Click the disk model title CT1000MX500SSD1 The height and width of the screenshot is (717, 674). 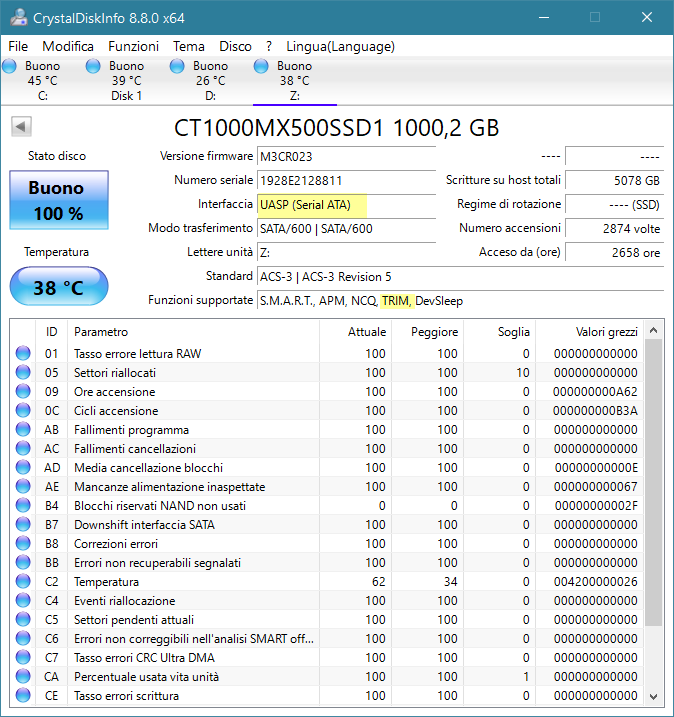pyautogui.click(x=336, y=128)
